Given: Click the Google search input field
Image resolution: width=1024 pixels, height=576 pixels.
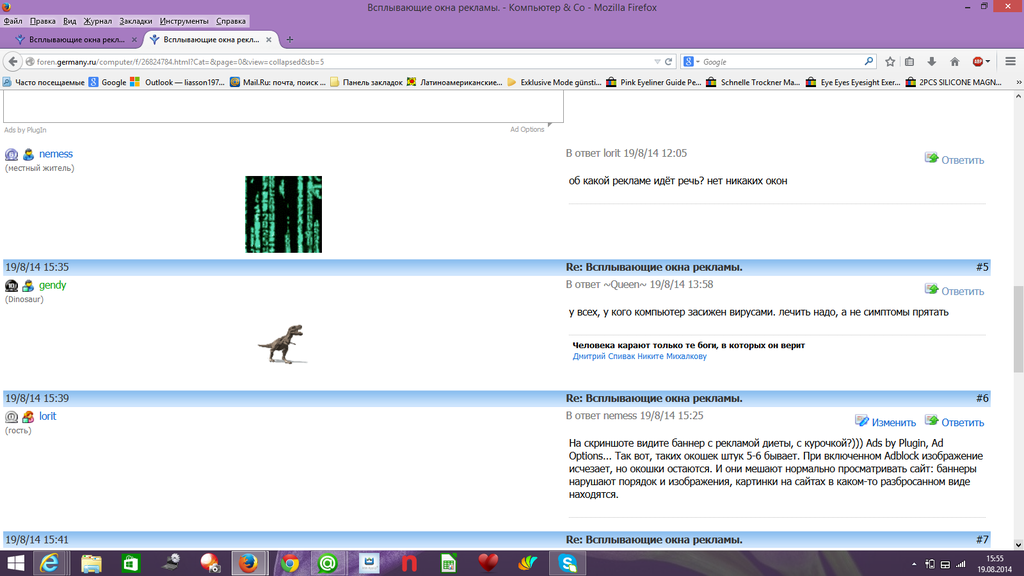Looking at the screenshot, I should pos(782,61).
